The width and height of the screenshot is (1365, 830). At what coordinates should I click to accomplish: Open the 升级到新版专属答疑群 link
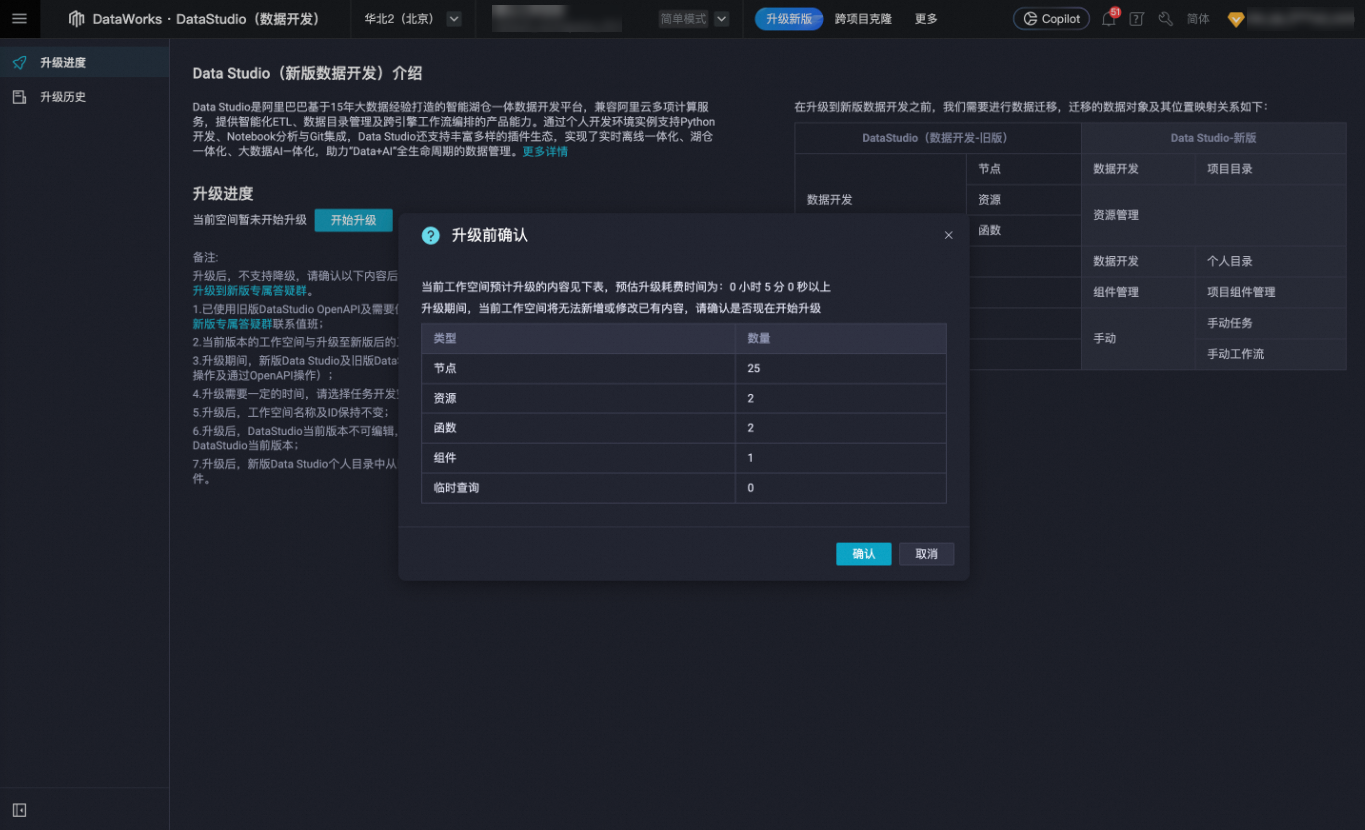pyautogui.click(x=252, y=291)
